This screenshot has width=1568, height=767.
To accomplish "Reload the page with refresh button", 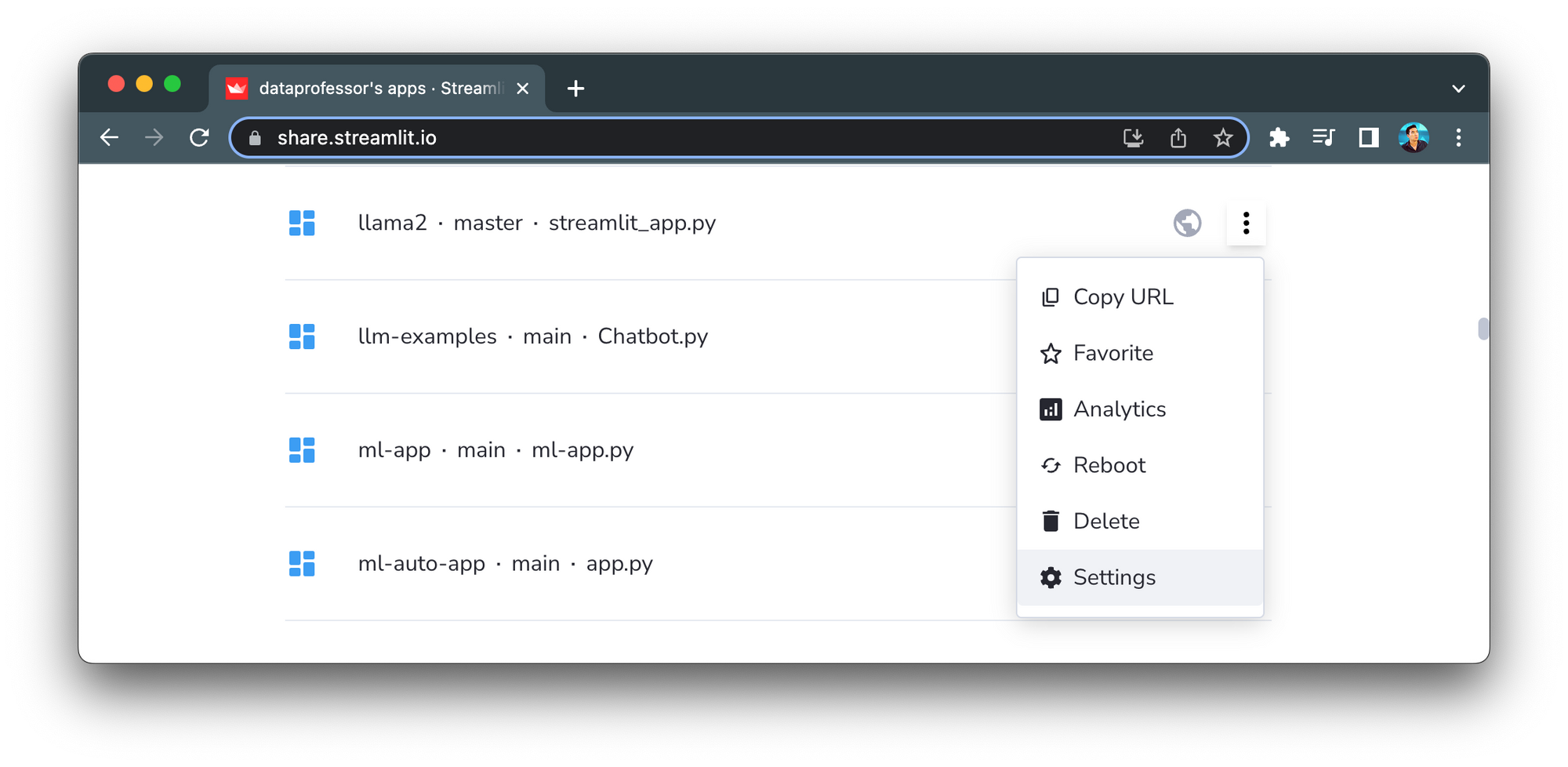I will pyautogui.click(x=199, y=138).
